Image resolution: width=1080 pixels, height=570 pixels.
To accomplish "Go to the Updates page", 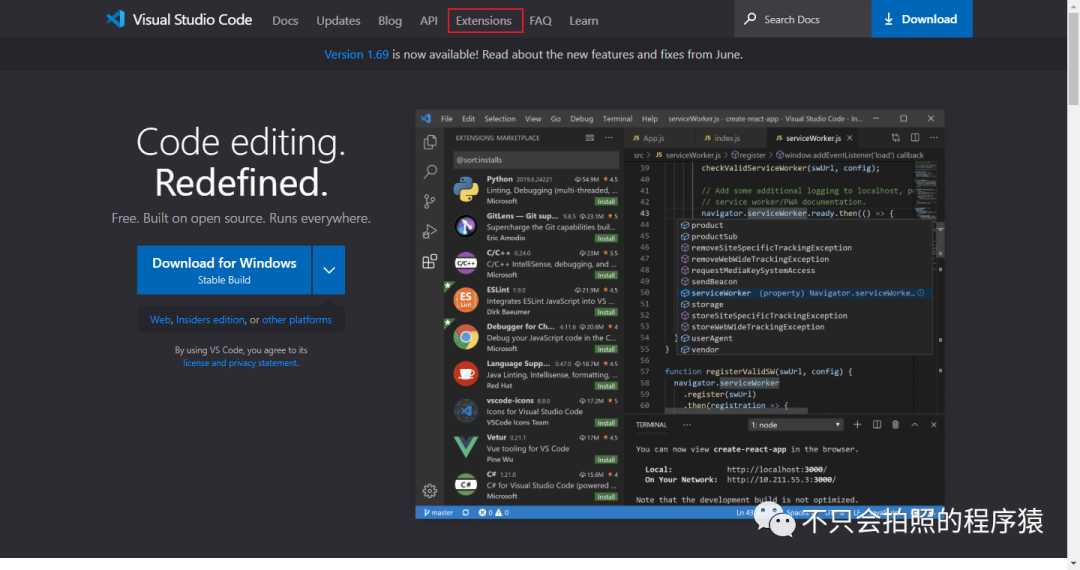I will click(338, 21).
